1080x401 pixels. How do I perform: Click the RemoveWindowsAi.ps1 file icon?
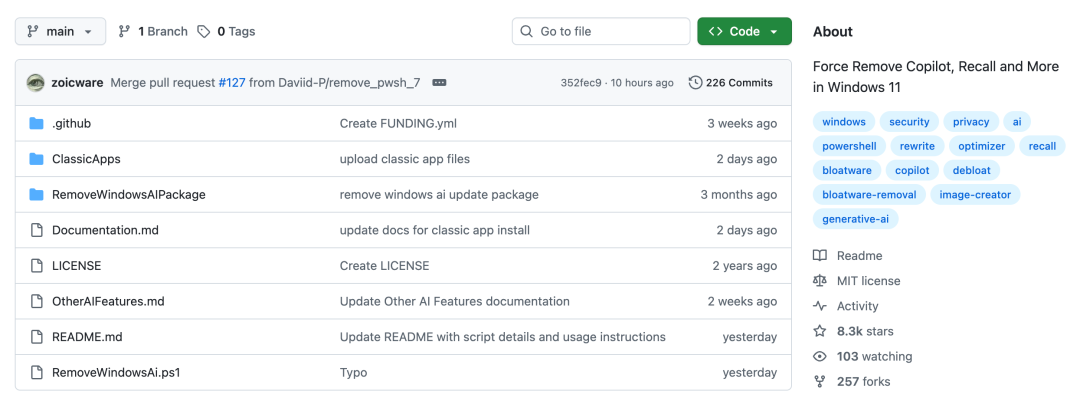37,373
